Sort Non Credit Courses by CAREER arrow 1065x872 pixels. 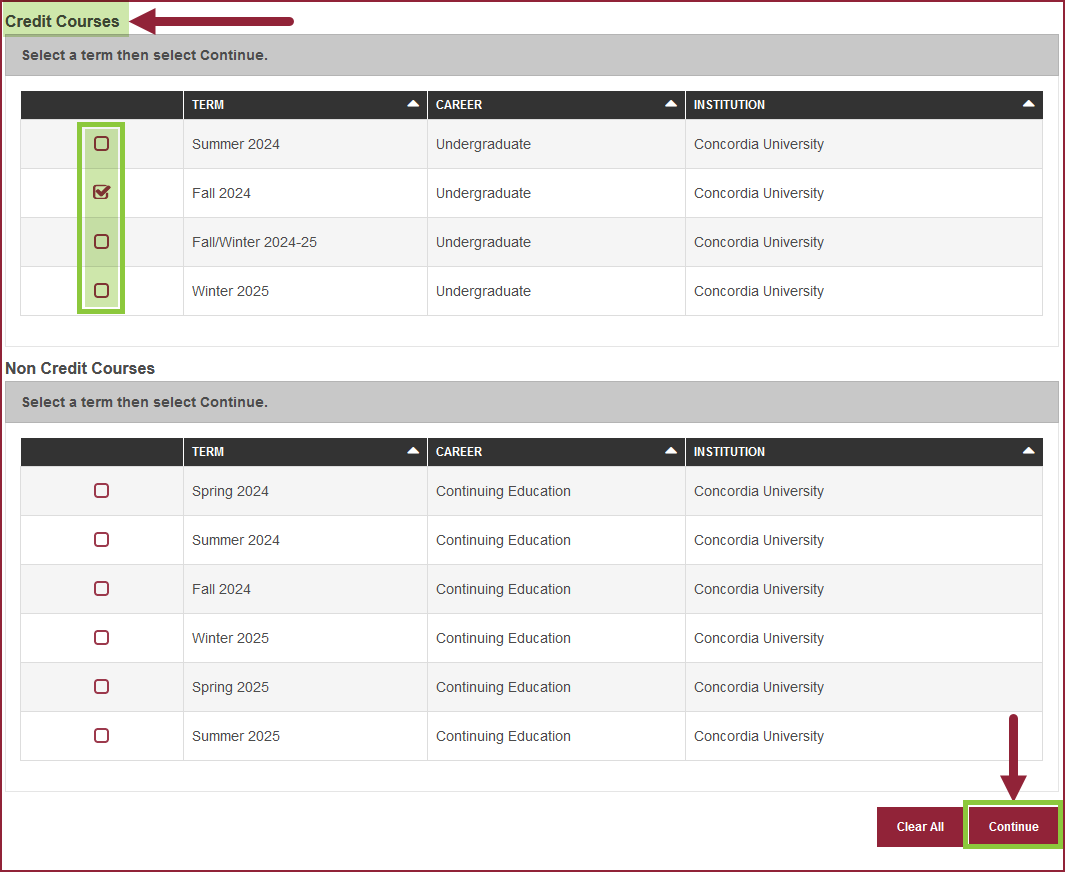pyautogui.click(x=671, y=451)
